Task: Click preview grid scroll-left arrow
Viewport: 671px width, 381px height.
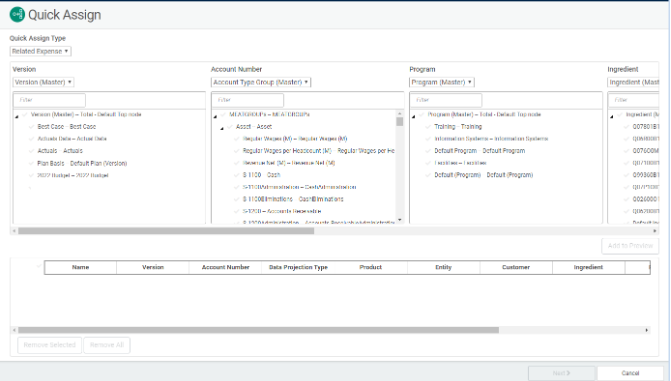Action: (x=14, y=330)
